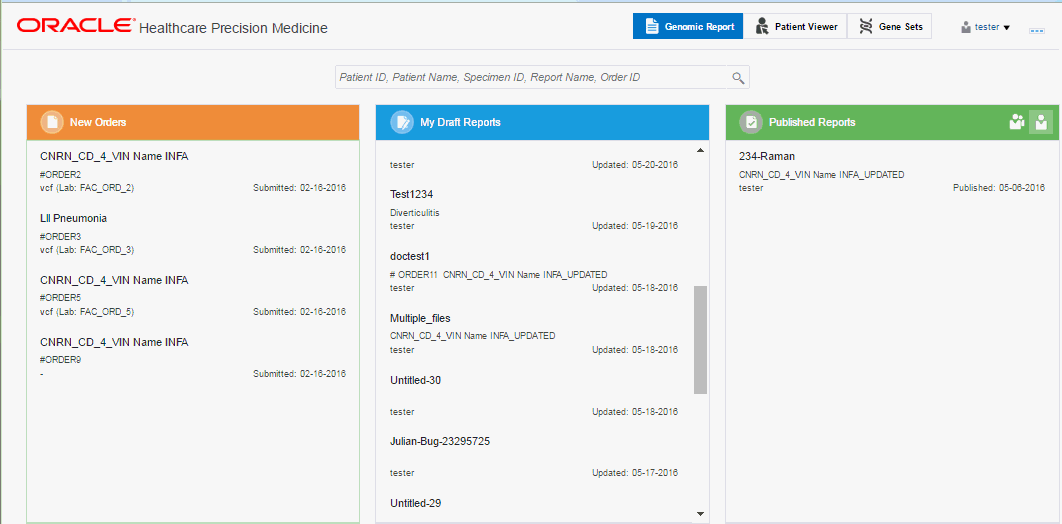This screenshot has height=524, width=1062.
Task: Click the search magnifier icon
Action: pyautogui.click(x=738, y=78)
